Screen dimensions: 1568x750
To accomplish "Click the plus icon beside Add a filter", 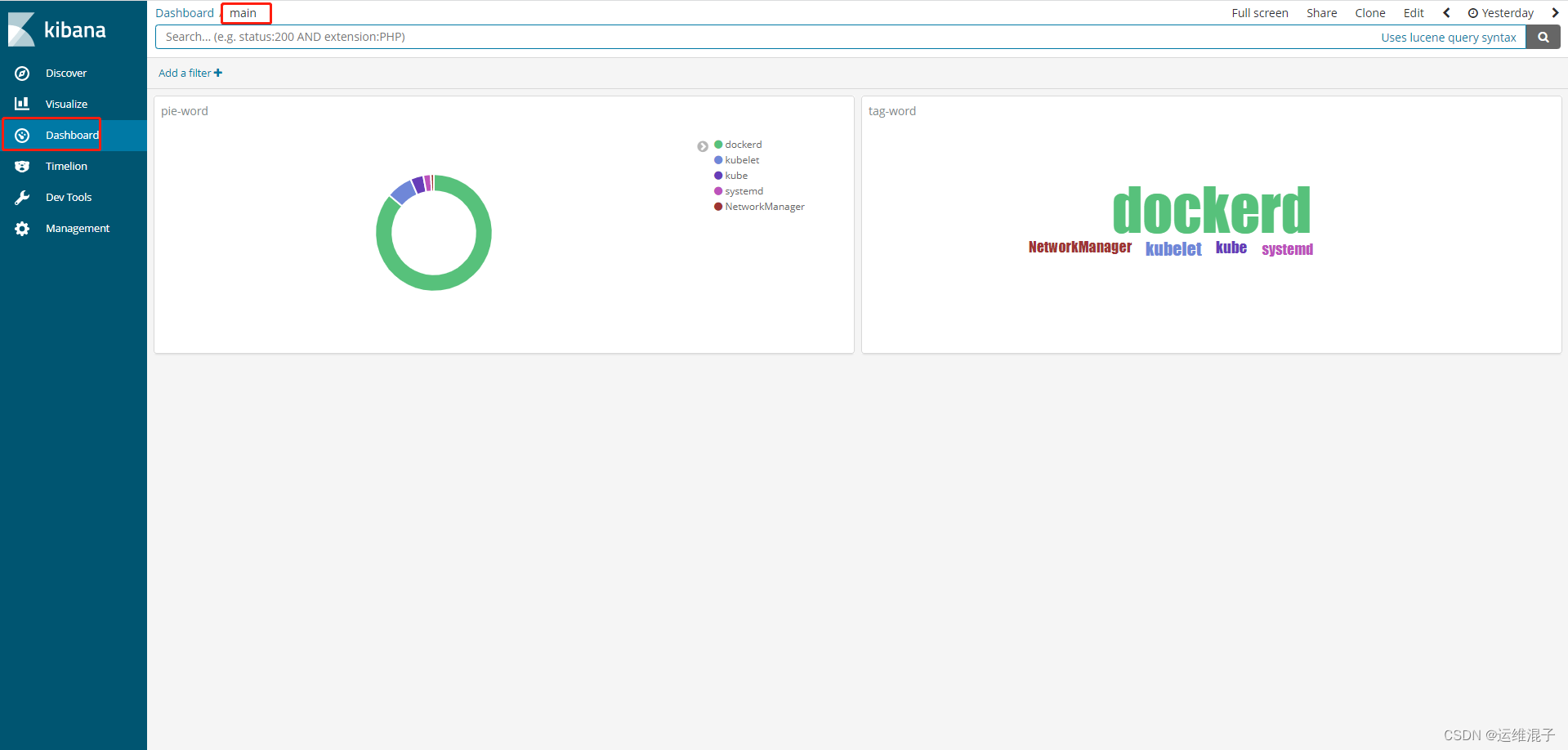I will (x=218, y=73).
